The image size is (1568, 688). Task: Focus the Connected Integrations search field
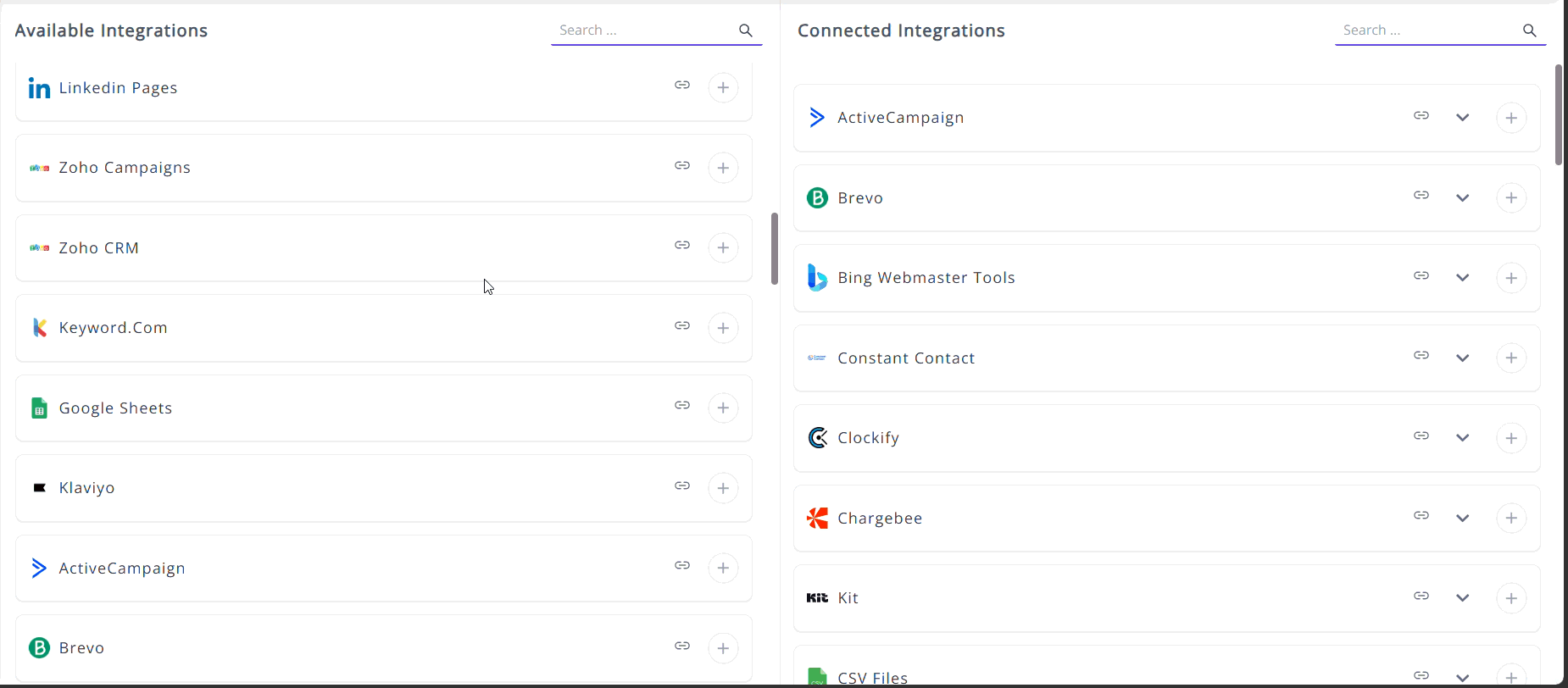(1428, 31)
